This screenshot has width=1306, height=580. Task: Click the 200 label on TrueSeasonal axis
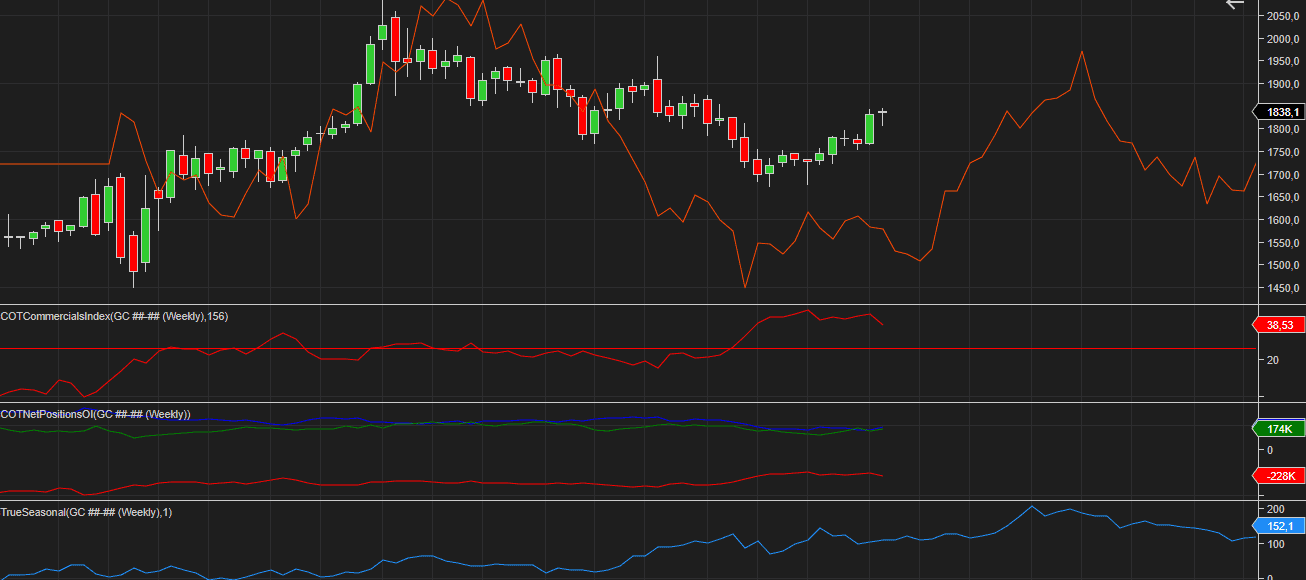tap(1275, 510)
